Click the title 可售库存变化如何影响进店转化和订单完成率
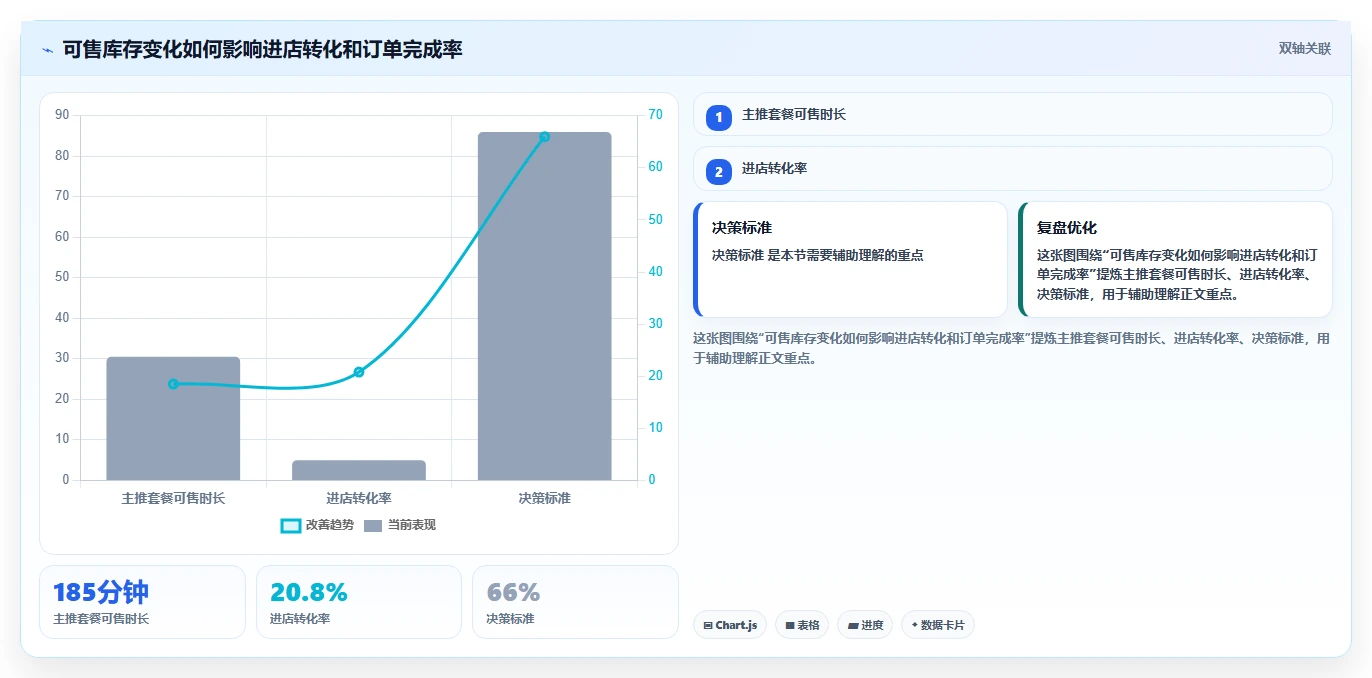 262,49
